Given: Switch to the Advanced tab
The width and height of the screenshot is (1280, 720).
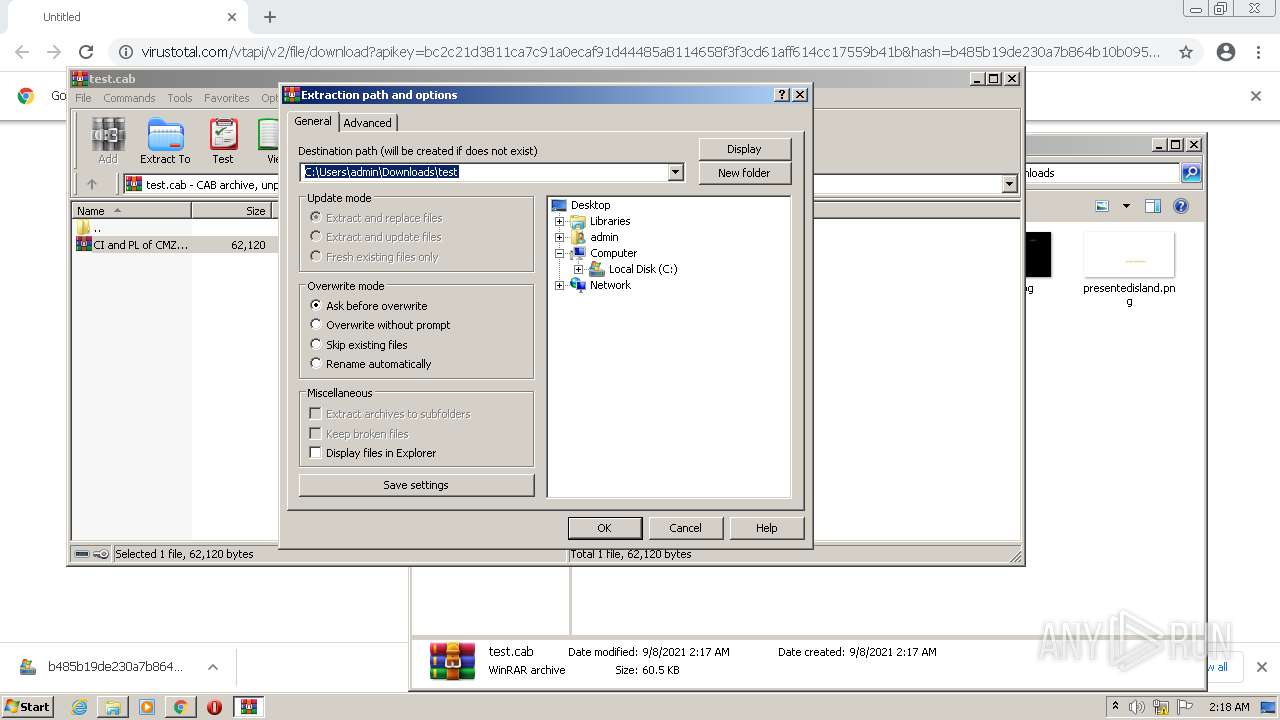Looking at the screenshot, I should (368, 123).
